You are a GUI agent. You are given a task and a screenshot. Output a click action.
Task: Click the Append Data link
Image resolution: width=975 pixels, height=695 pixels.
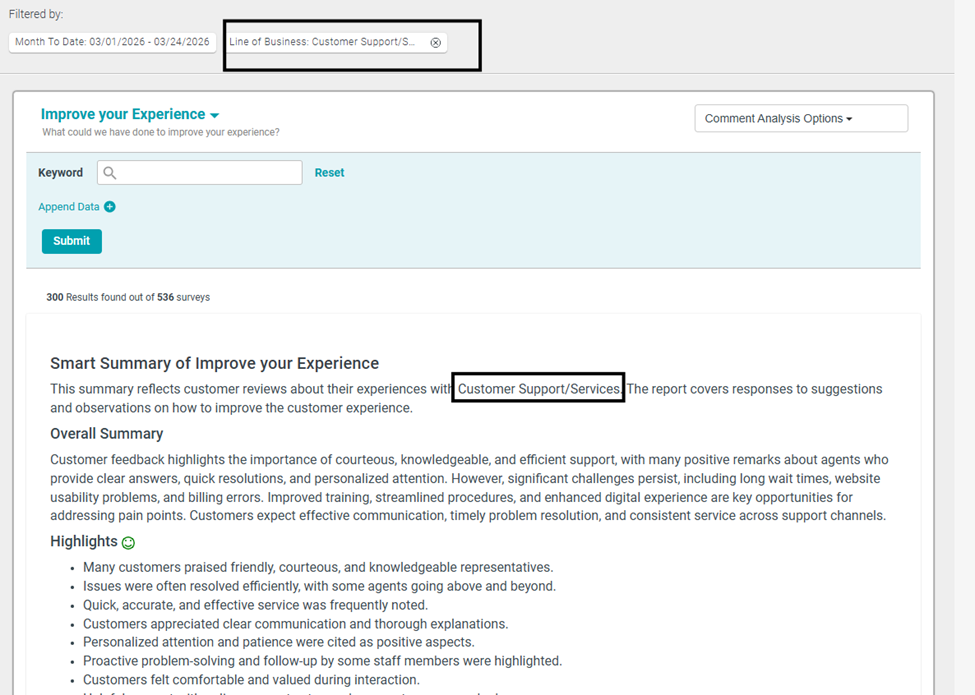(69, 207)
